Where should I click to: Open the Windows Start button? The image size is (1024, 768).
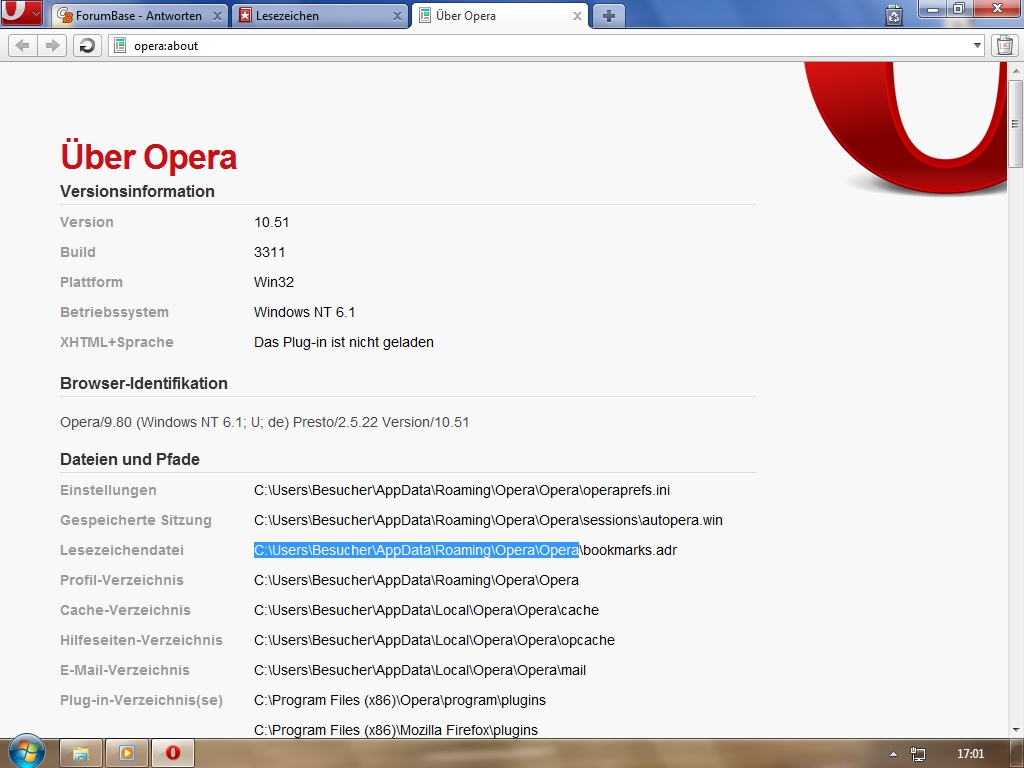tap(26, 751)
